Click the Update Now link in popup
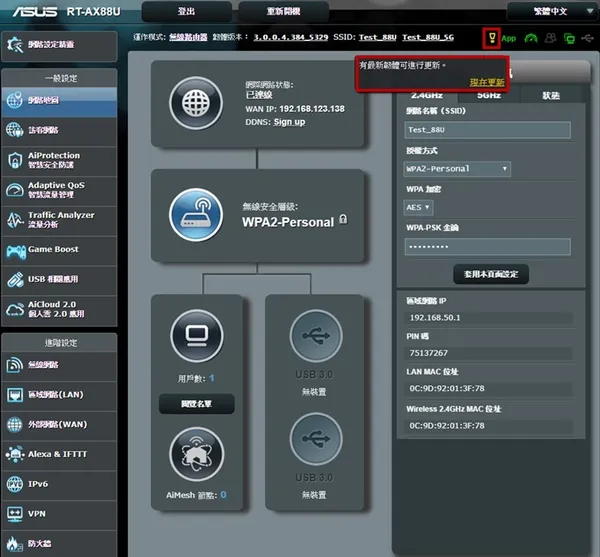The width and height of the screenshot is (600, 557). [x=487, y=82]
